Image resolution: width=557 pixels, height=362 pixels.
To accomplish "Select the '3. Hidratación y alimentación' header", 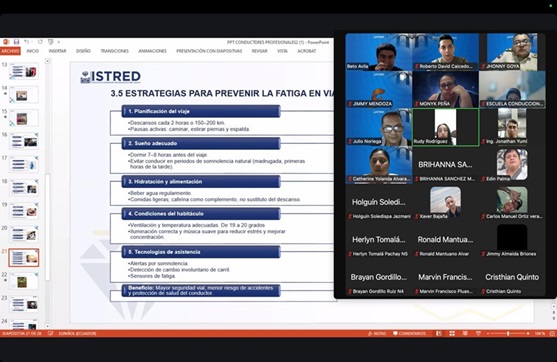I will click(201, 182).
